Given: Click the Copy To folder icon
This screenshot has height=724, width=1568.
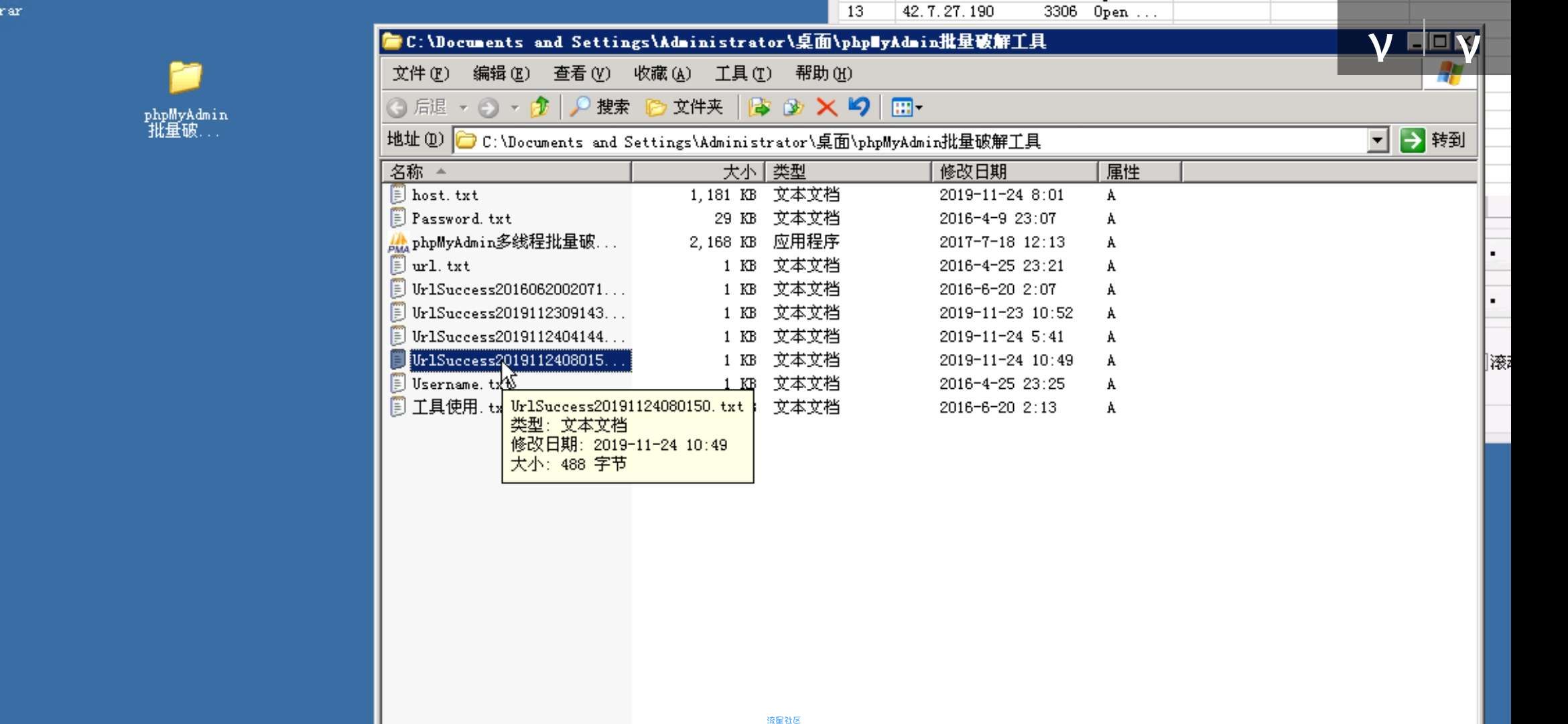Looking at the screenshot, I should coord(793,107).
